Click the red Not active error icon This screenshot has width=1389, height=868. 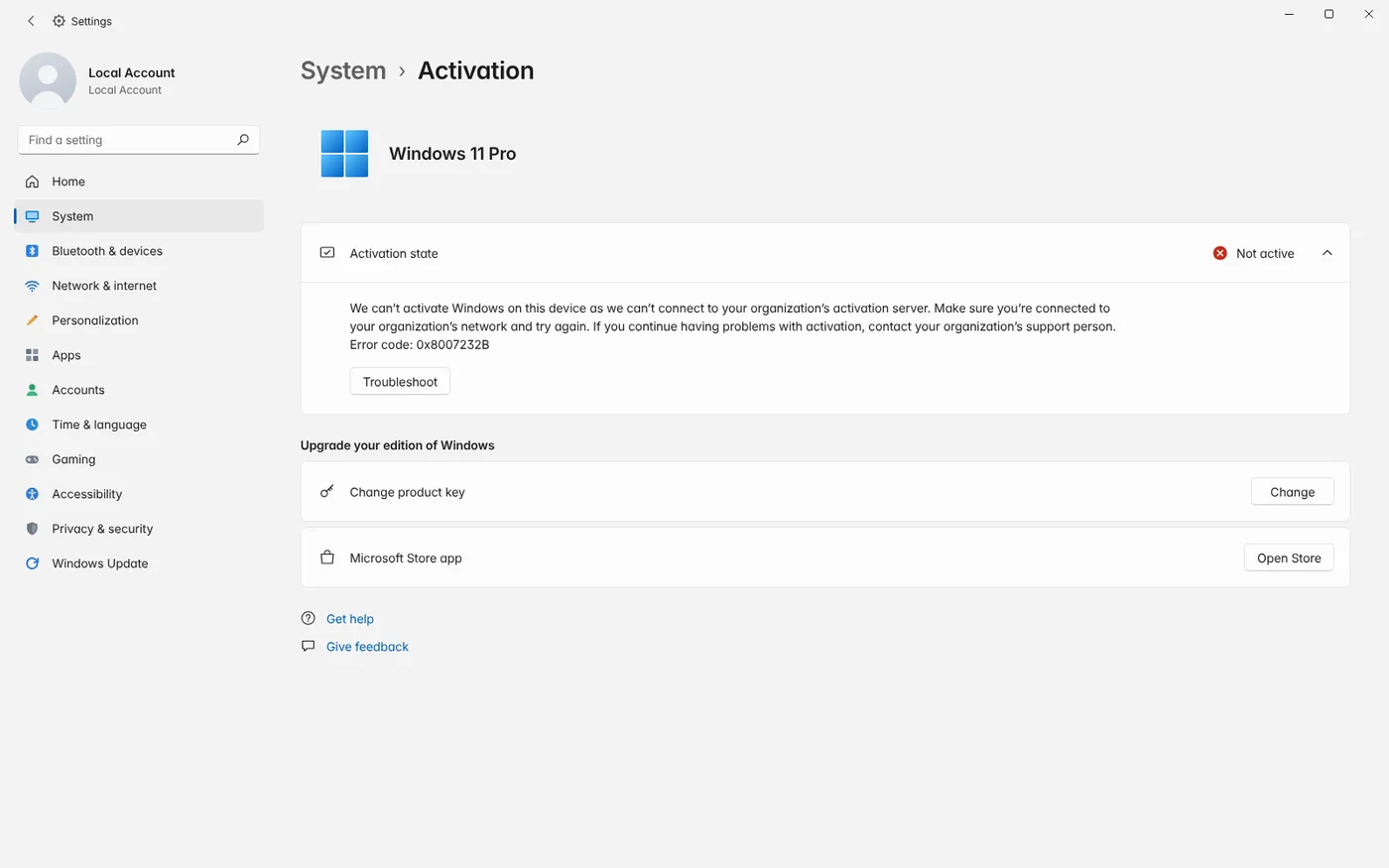pyautogui.click(x=1220, y=253)
